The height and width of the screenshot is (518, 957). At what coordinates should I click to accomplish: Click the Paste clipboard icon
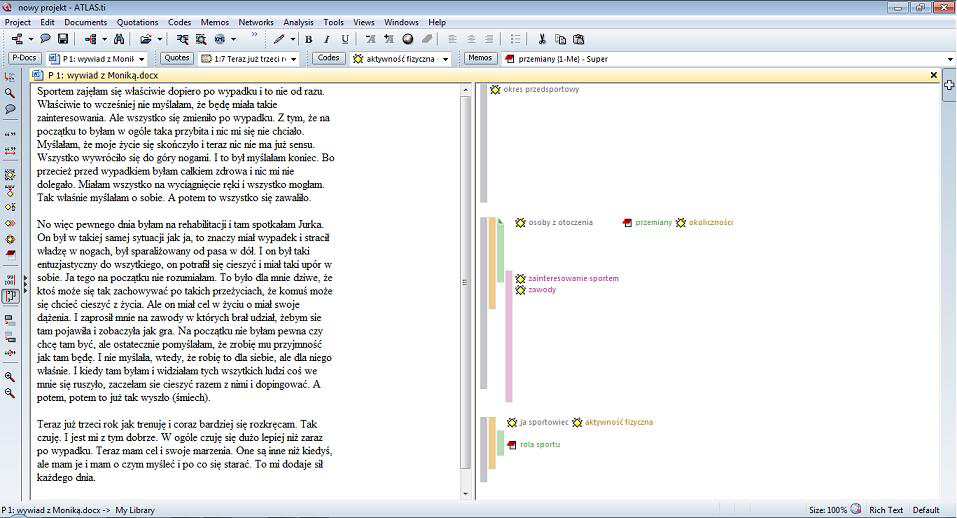click(579, 39)
